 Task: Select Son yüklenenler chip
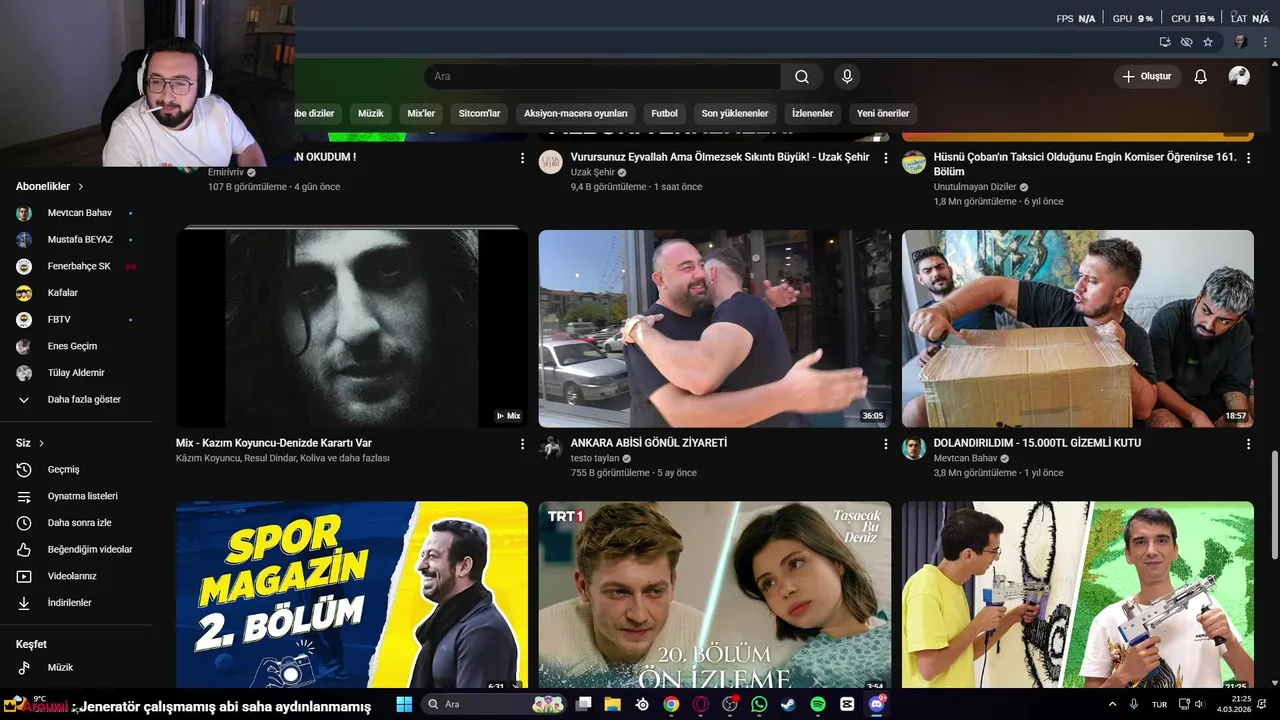click(735, 113)
